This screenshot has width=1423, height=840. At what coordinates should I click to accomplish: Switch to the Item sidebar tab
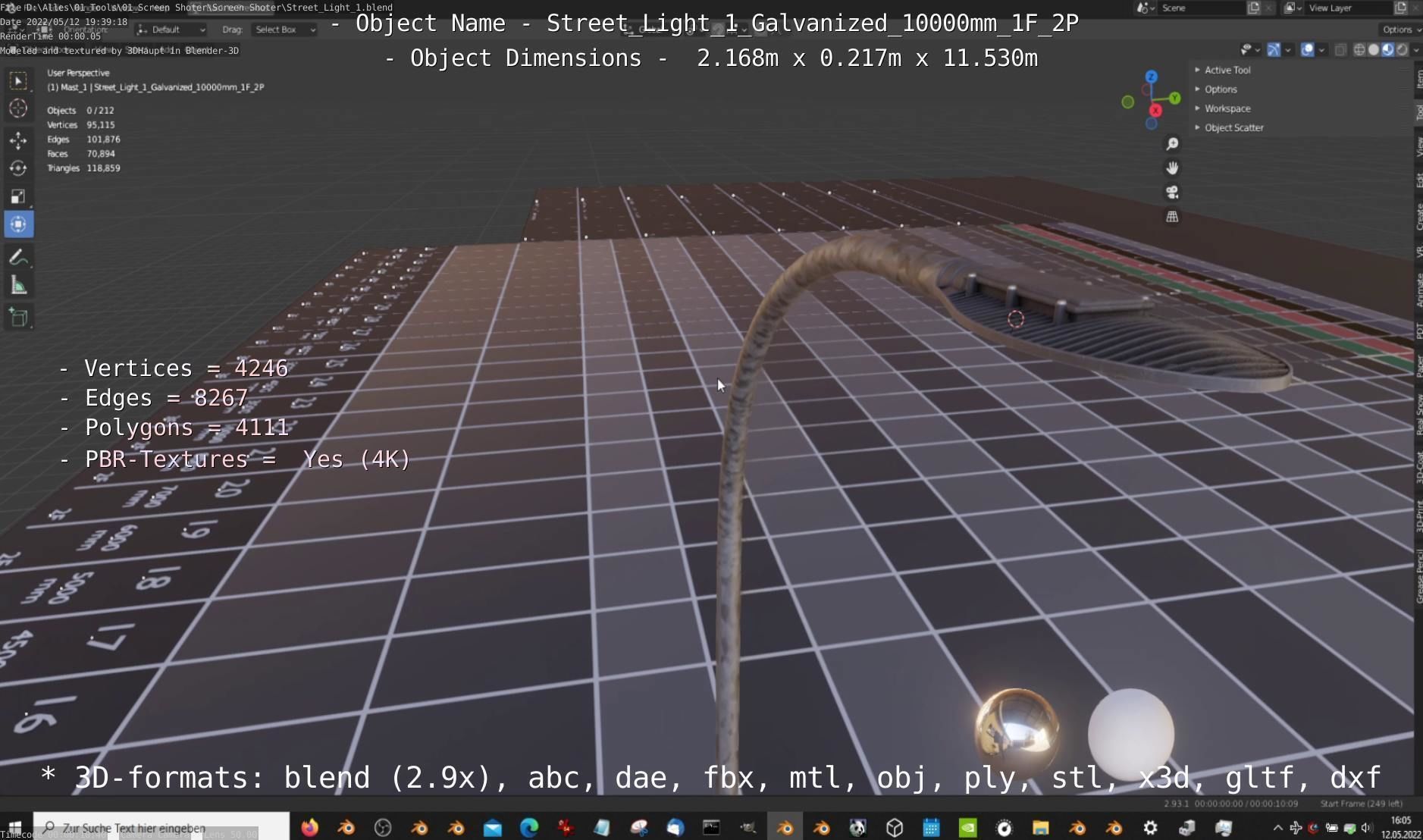coord(1418,79)
